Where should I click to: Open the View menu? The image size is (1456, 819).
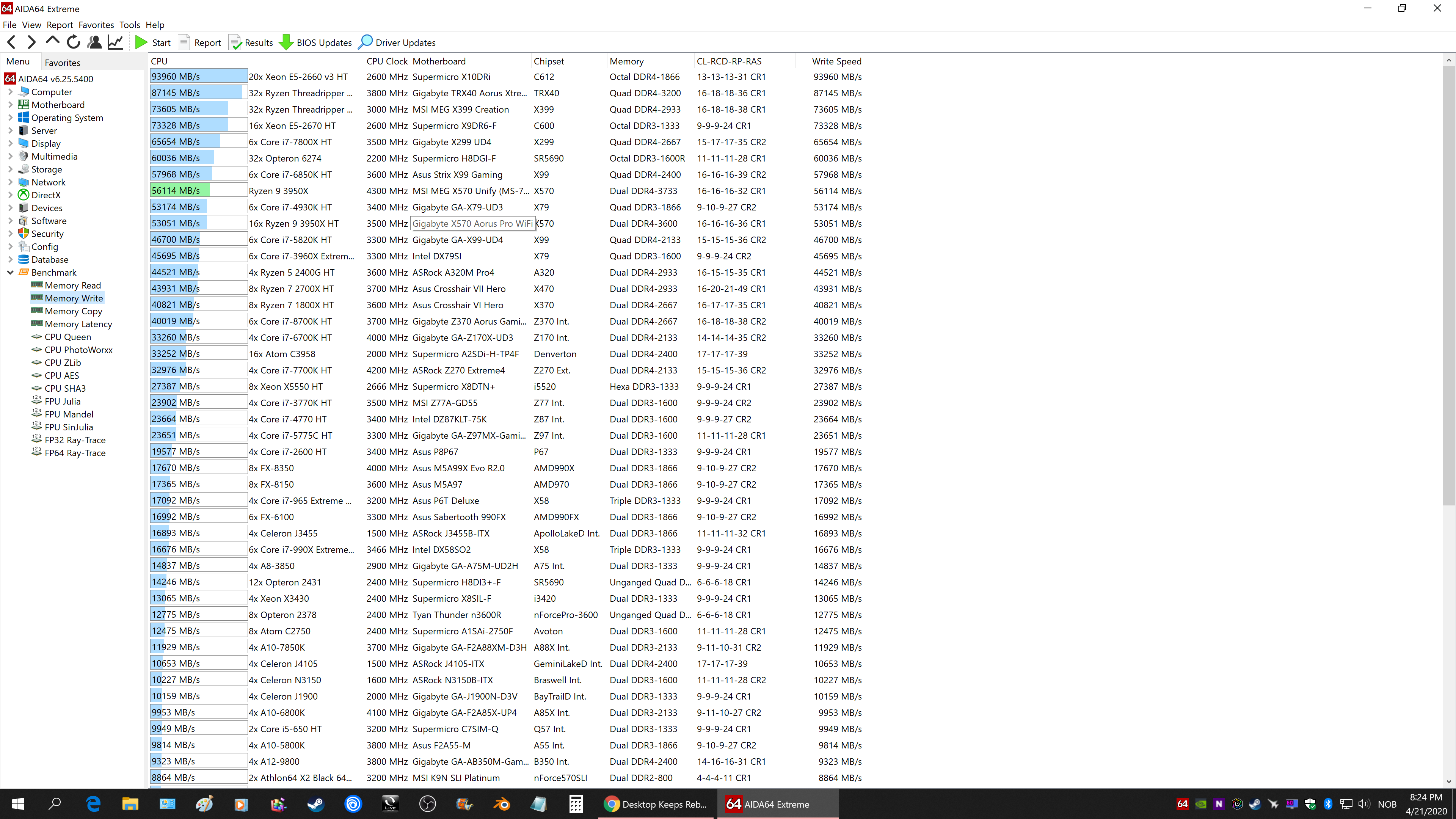pyautogui.click(x=31, y=25)
